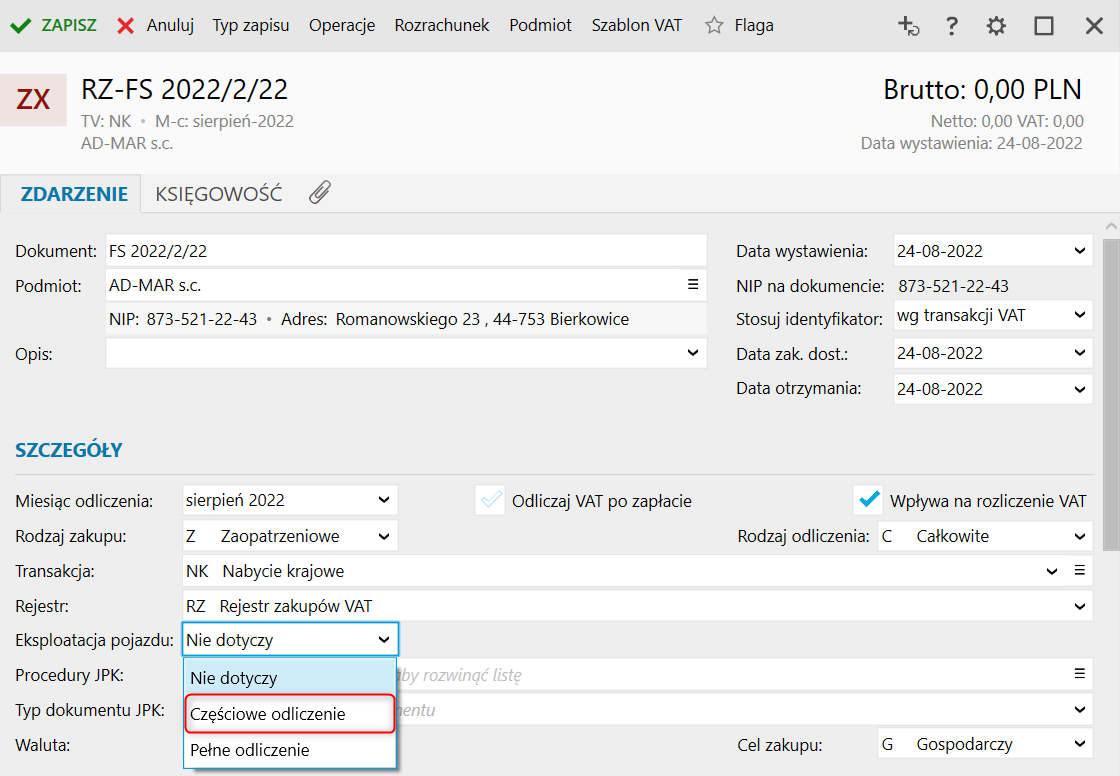
Task: Expand the Miesiąc odliczenia dropdown
Action: tap(384, 500)
